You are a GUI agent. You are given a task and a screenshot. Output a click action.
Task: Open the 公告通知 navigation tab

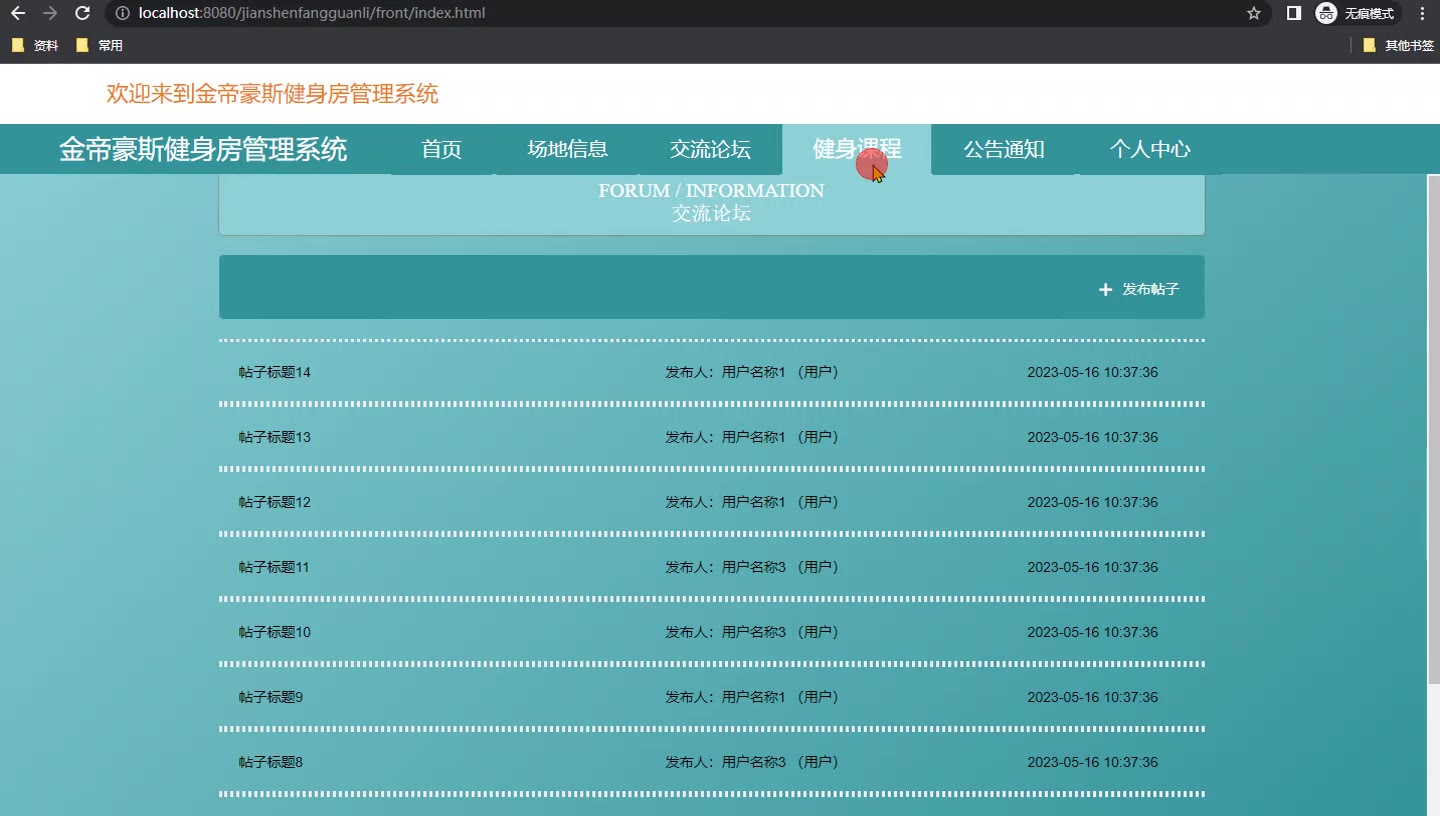pyautogui.click(x=1004, y=149)
